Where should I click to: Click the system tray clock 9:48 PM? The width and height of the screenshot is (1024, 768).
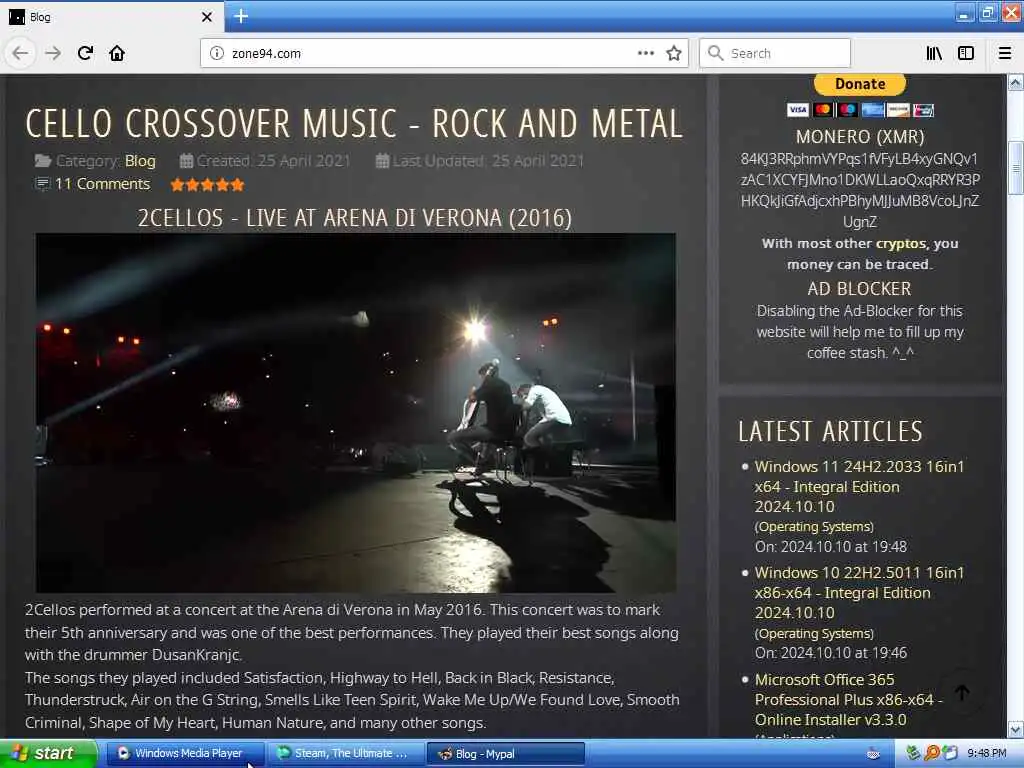tap(987, 754)
